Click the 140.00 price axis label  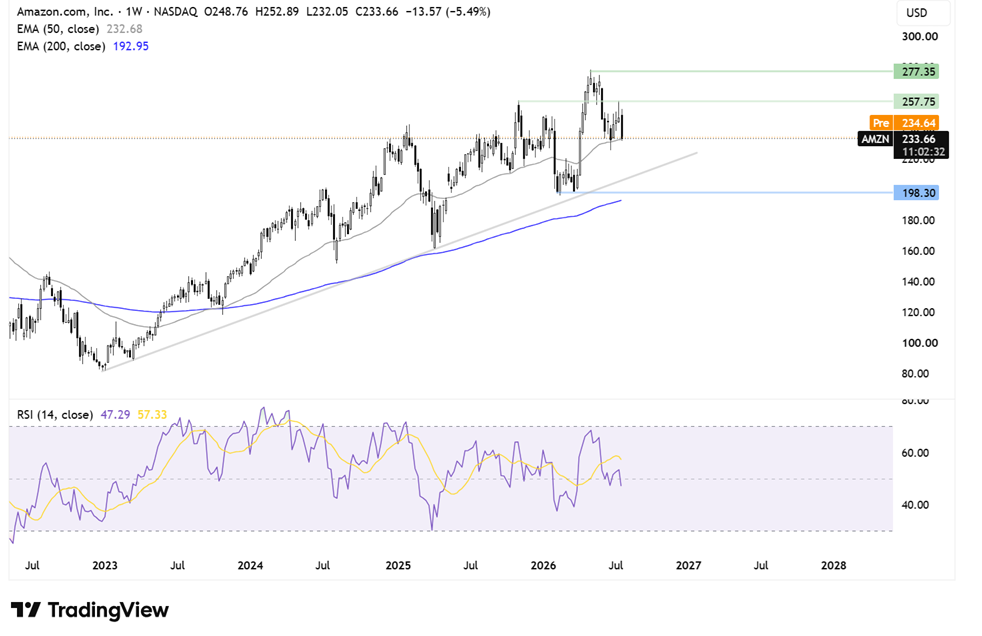[x=918, y=282]
